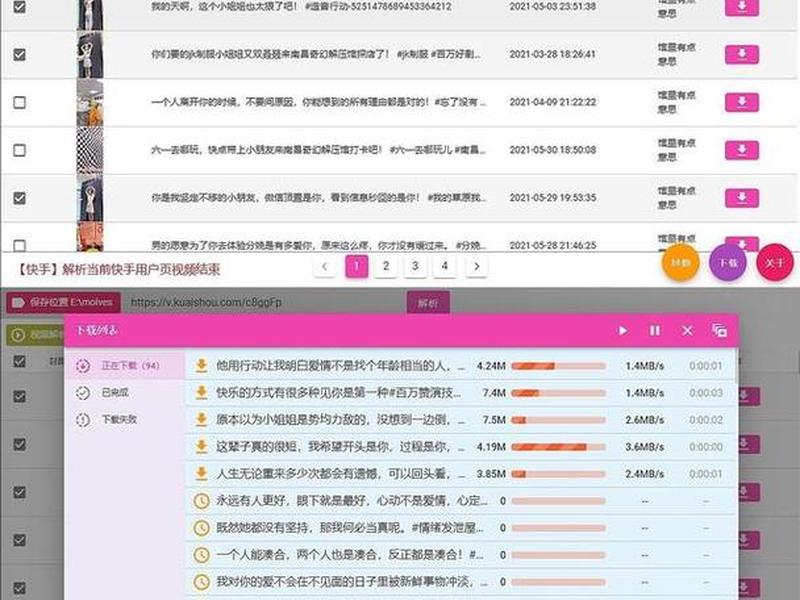Click the clock icon beside 既然她都没有坚持
The image size is (800, 600).
pyautogui.click(x=202, y=528)
